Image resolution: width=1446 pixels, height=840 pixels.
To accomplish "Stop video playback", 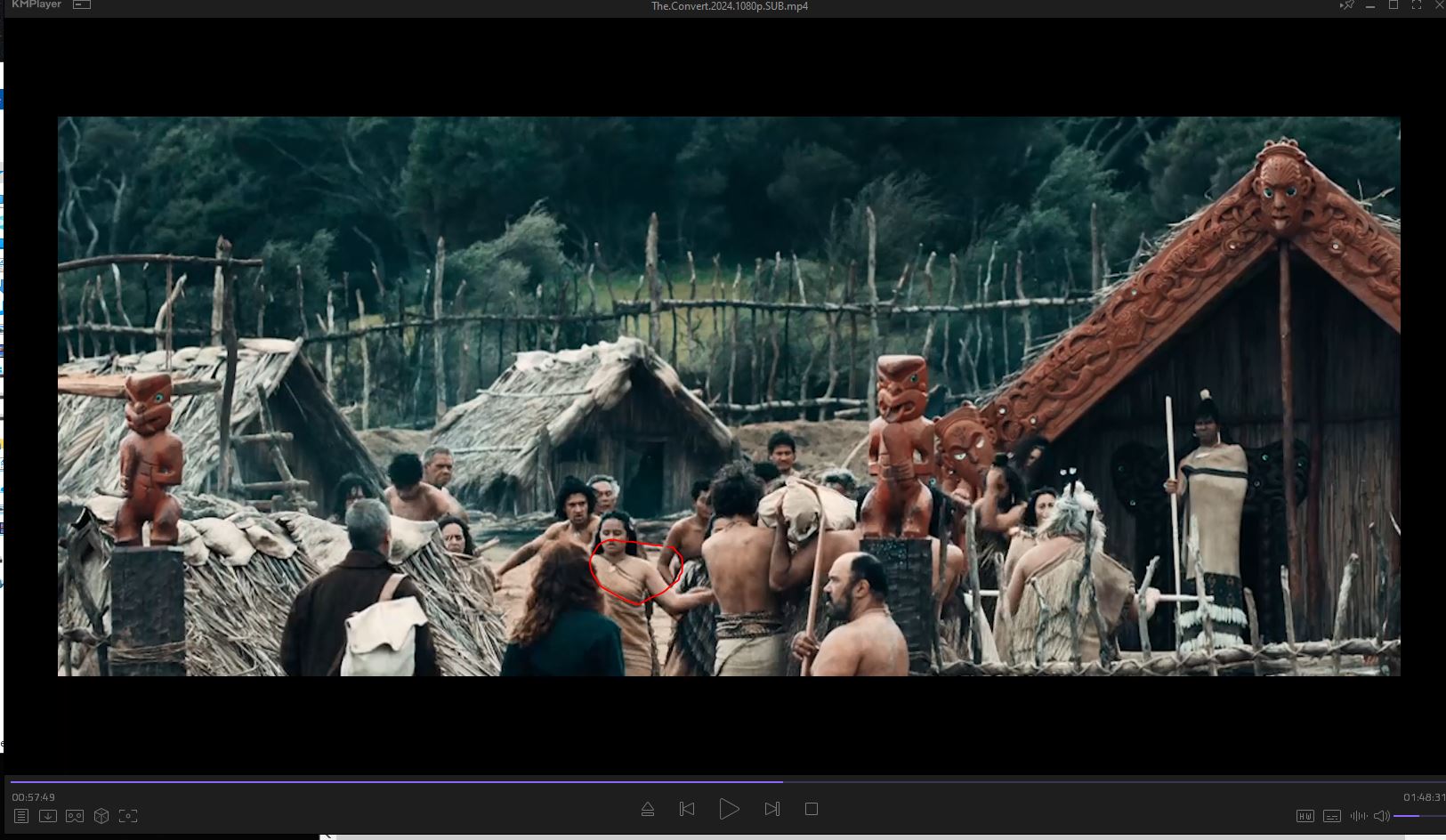I will [x=811, y=810].
